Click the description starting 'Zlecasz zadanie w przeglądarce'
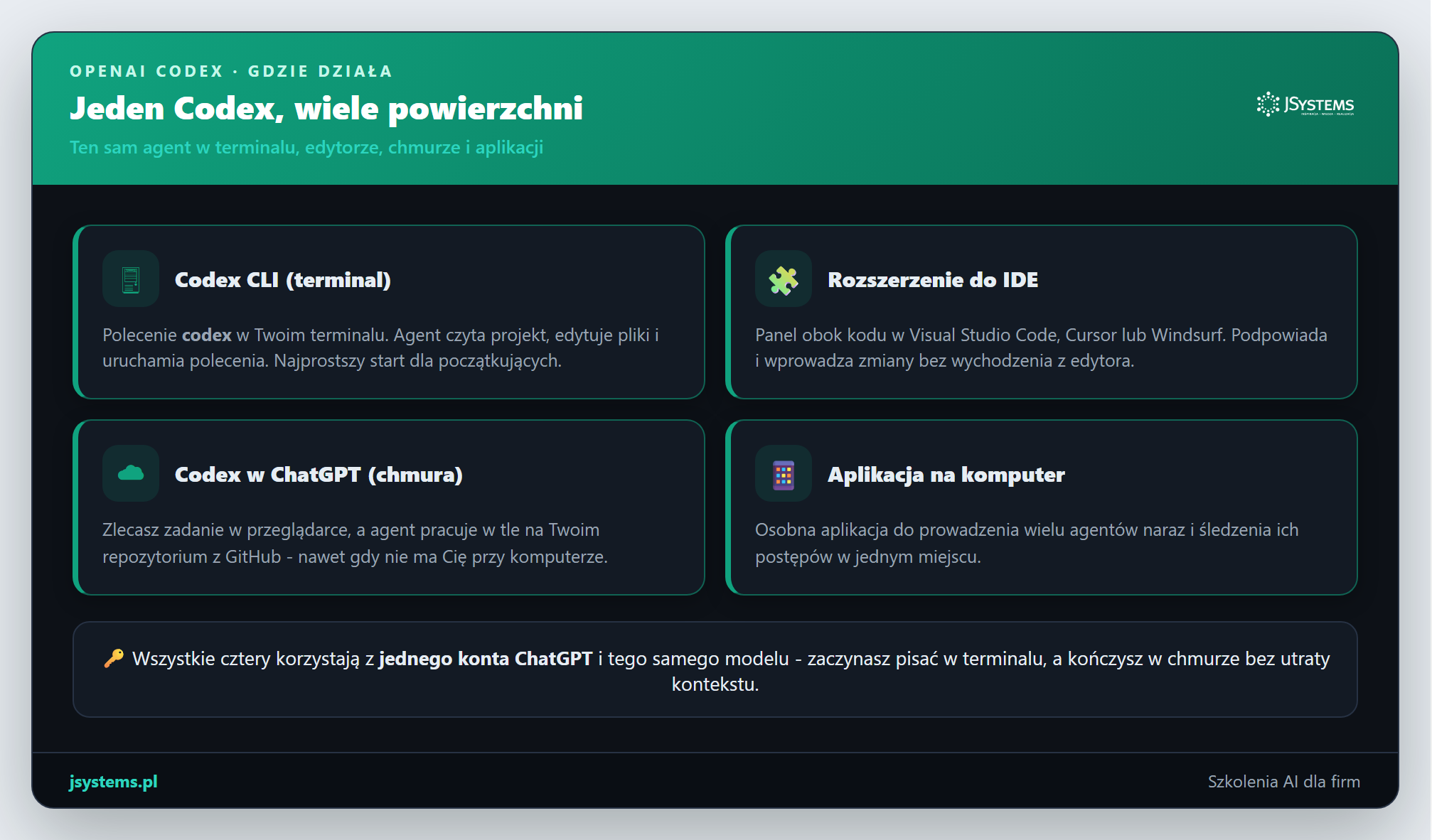The image size is (1432, 840). (x=355, y=543)
